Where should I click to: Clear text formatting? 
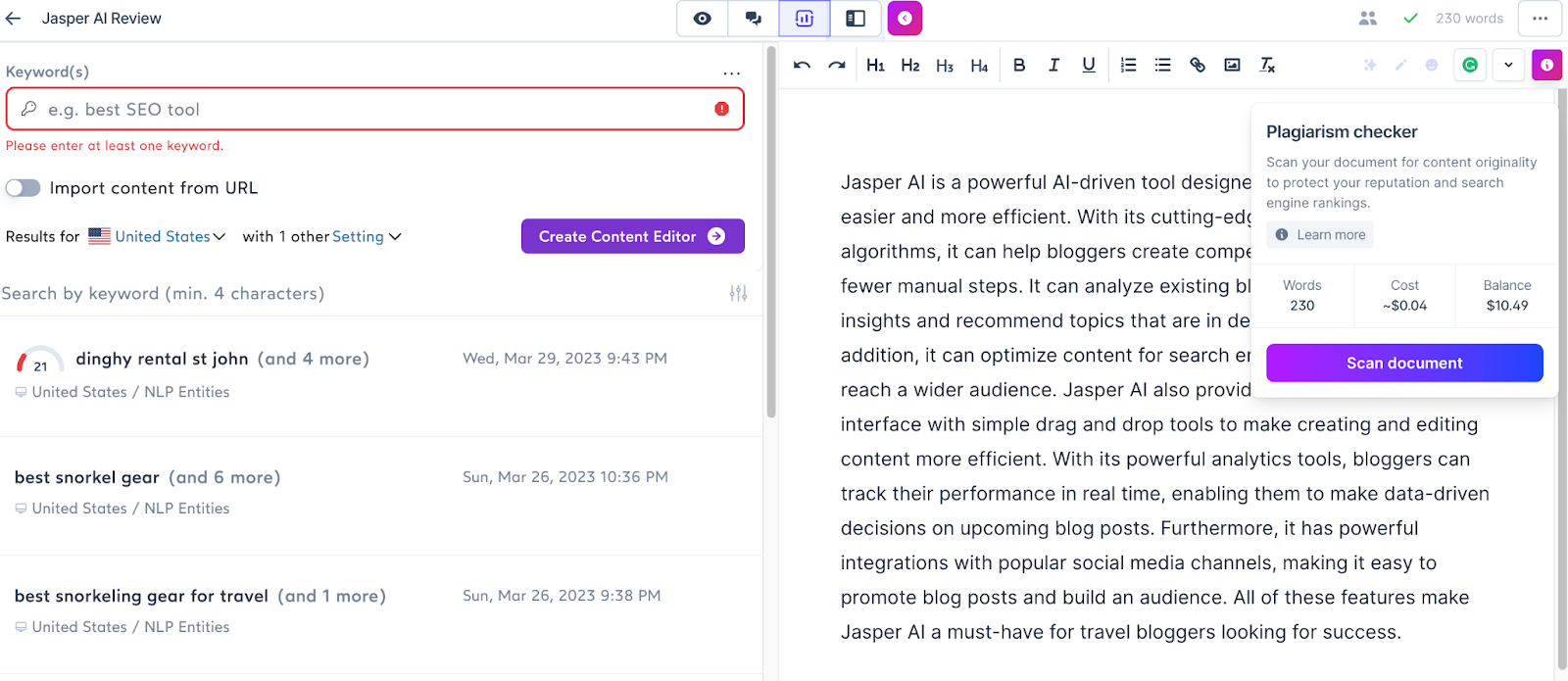(x=1267, y=65)
